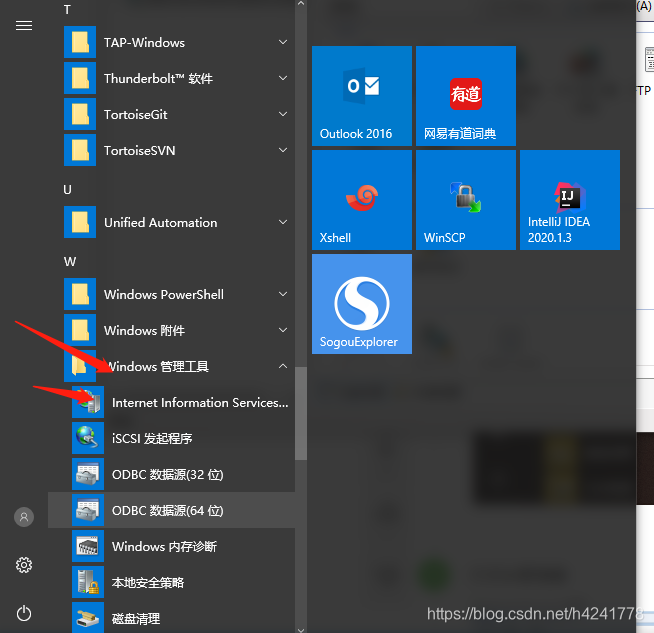
Task: Open the Settings gear icon
Action: pos(24,565)
